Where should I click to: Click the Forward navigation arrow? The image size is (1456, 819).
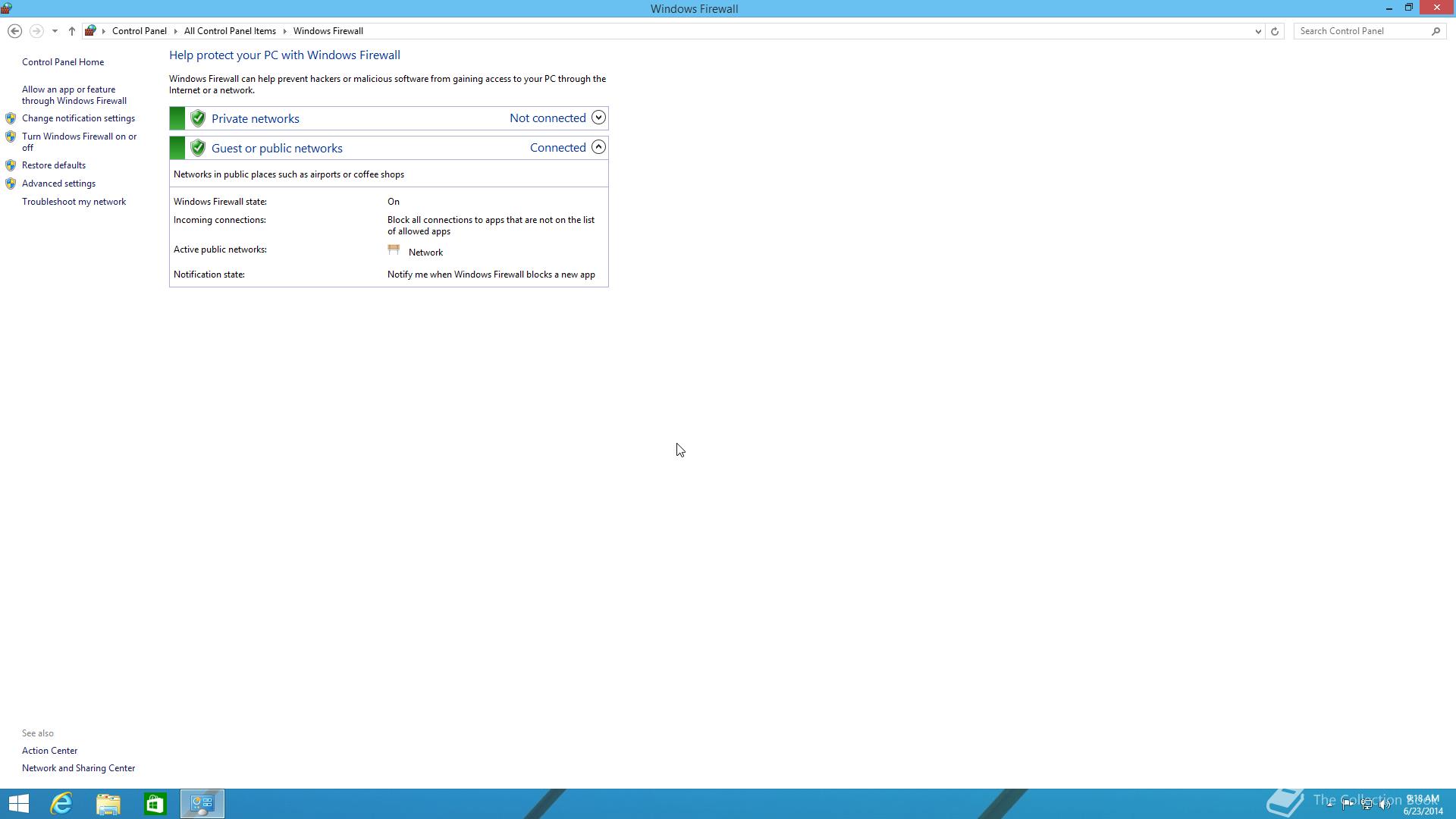click(36, 31)
